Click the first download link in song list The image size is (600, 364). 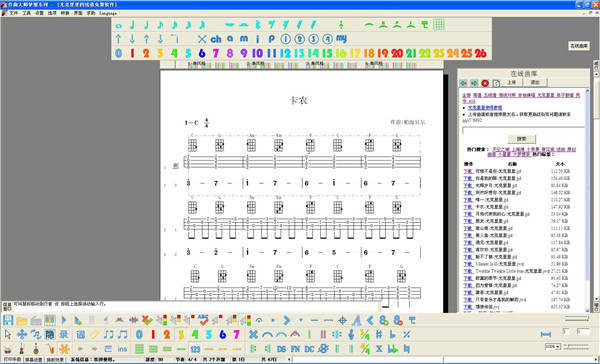(468, 171)
